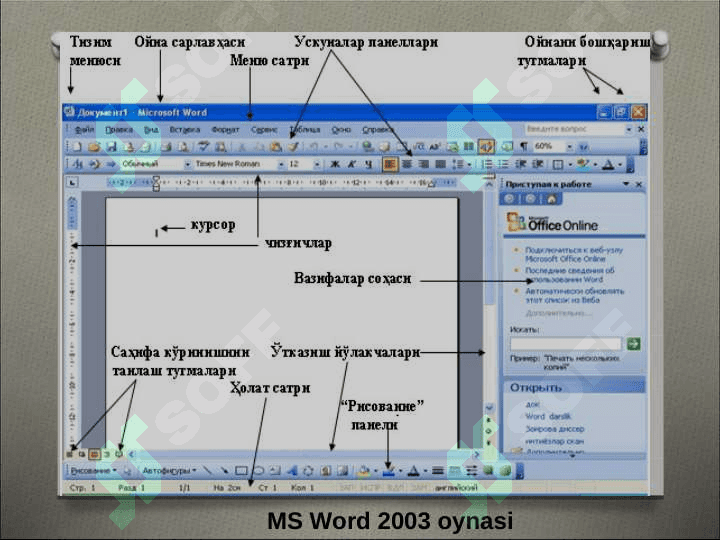This screenshot has height=540, width=720.
Task: Toggle Bold (Ж) formatting
Action: click(335, 164)
